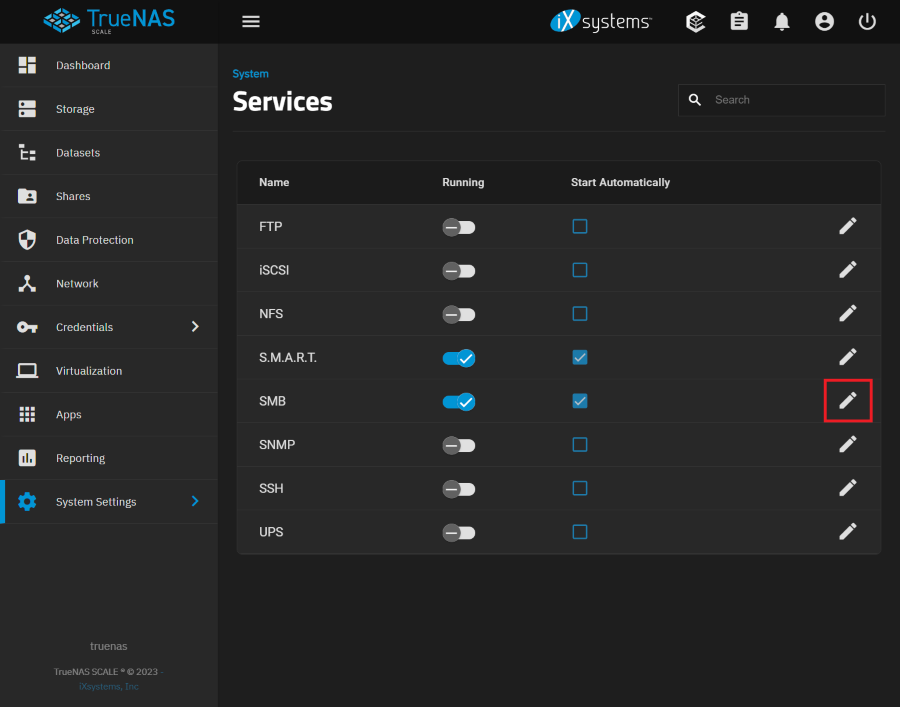900x707 pixels.
Task: Open the SSH service edit pencil
Action: pos(848,488)
